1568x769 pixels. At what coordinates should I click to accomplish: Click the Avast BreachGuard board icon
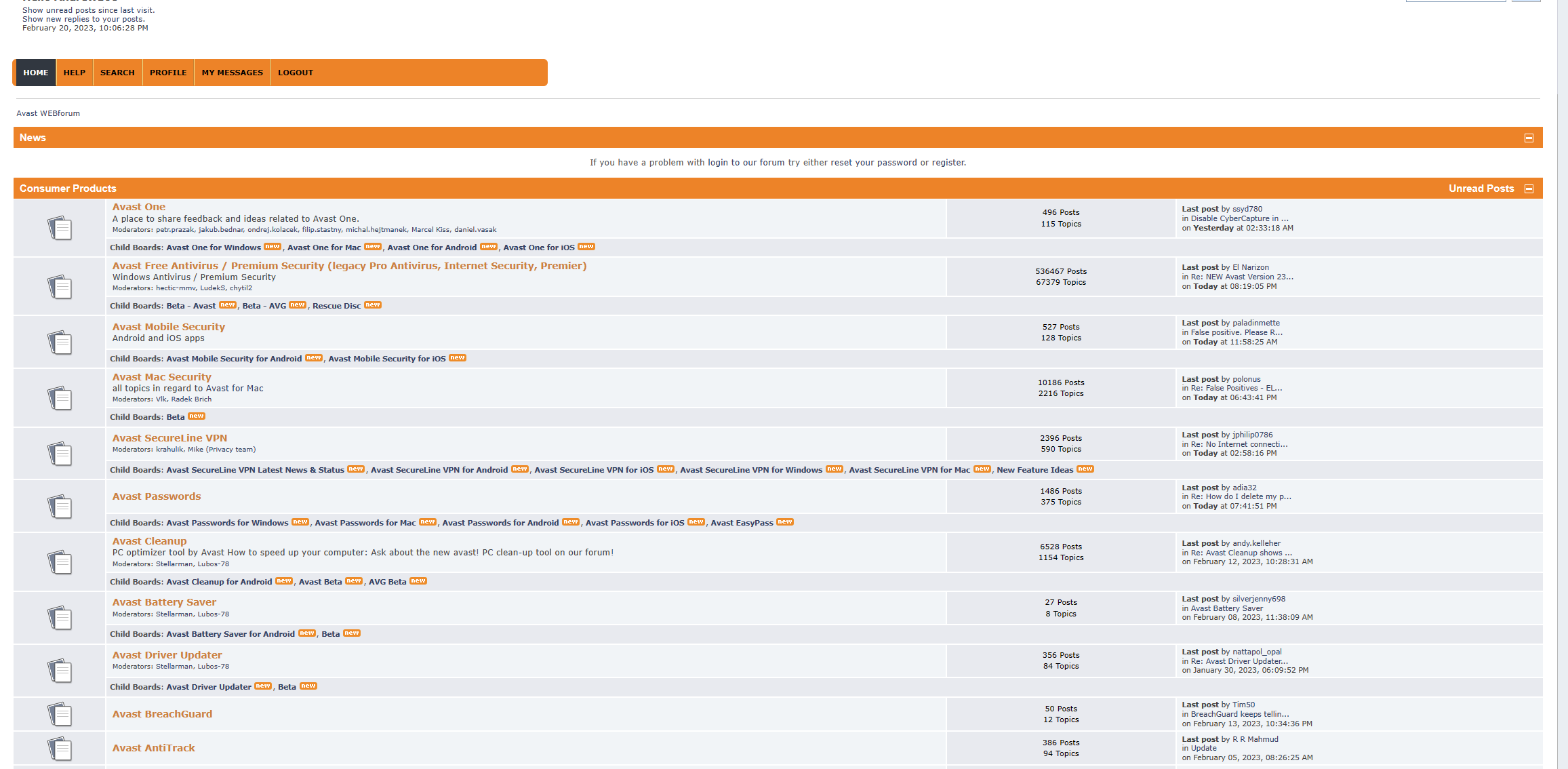tap(60, 714)
